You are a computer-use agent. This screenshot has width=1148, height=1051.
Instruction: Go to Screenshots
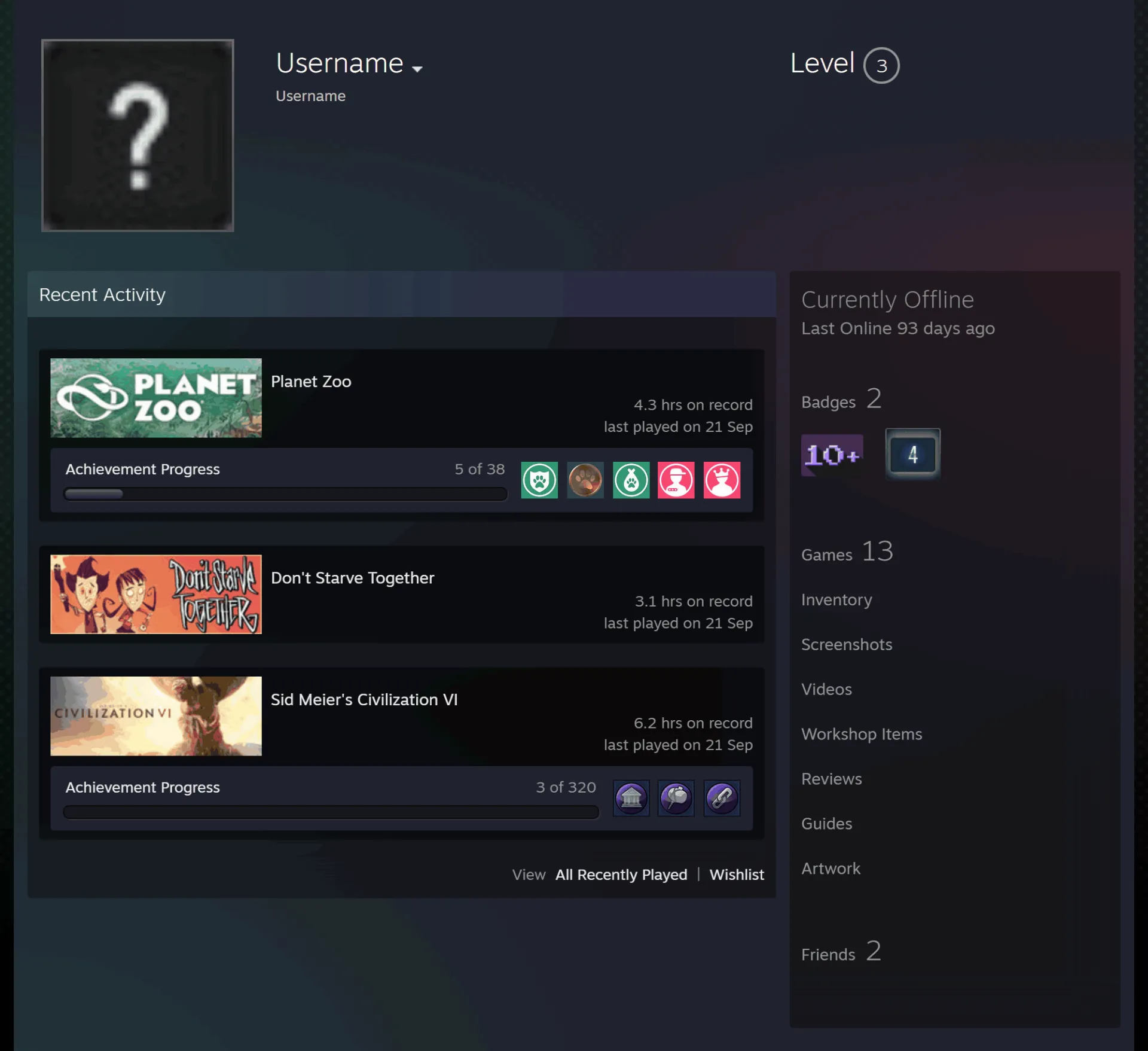[x=847, y=644]
